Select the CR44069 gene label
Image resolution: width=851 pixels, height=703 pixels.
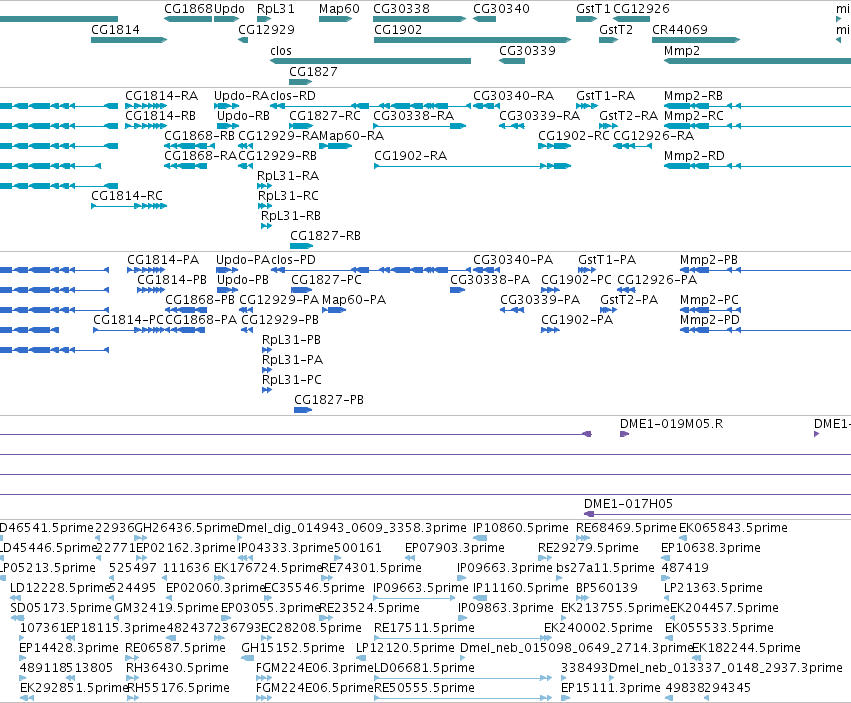[679, 29]
